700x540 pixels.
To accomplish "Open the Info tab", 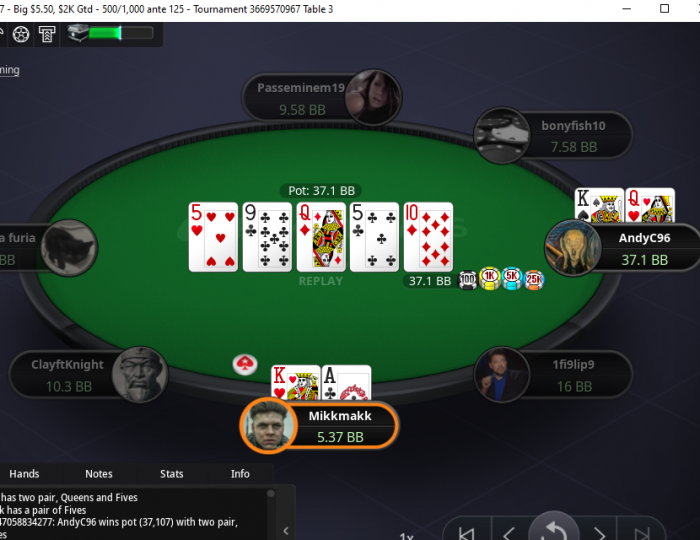I will tap(240, 474).
